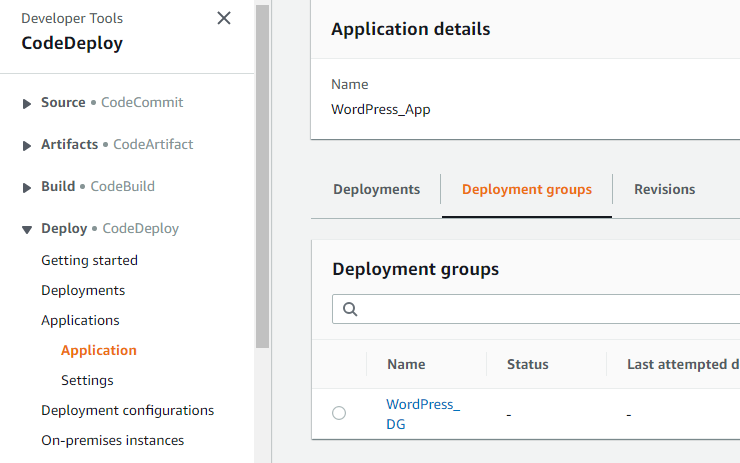Expand the Source CodeCommit section
740x463 pixels.
coord(27,103)
